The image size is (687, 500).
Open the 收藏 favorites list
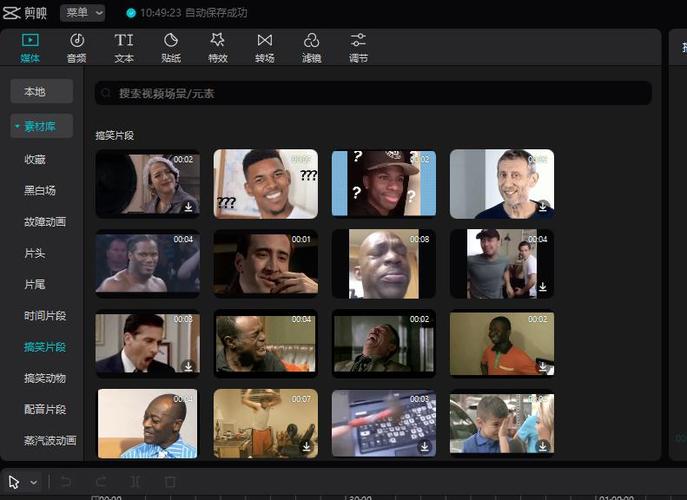(x=35, y=159)
